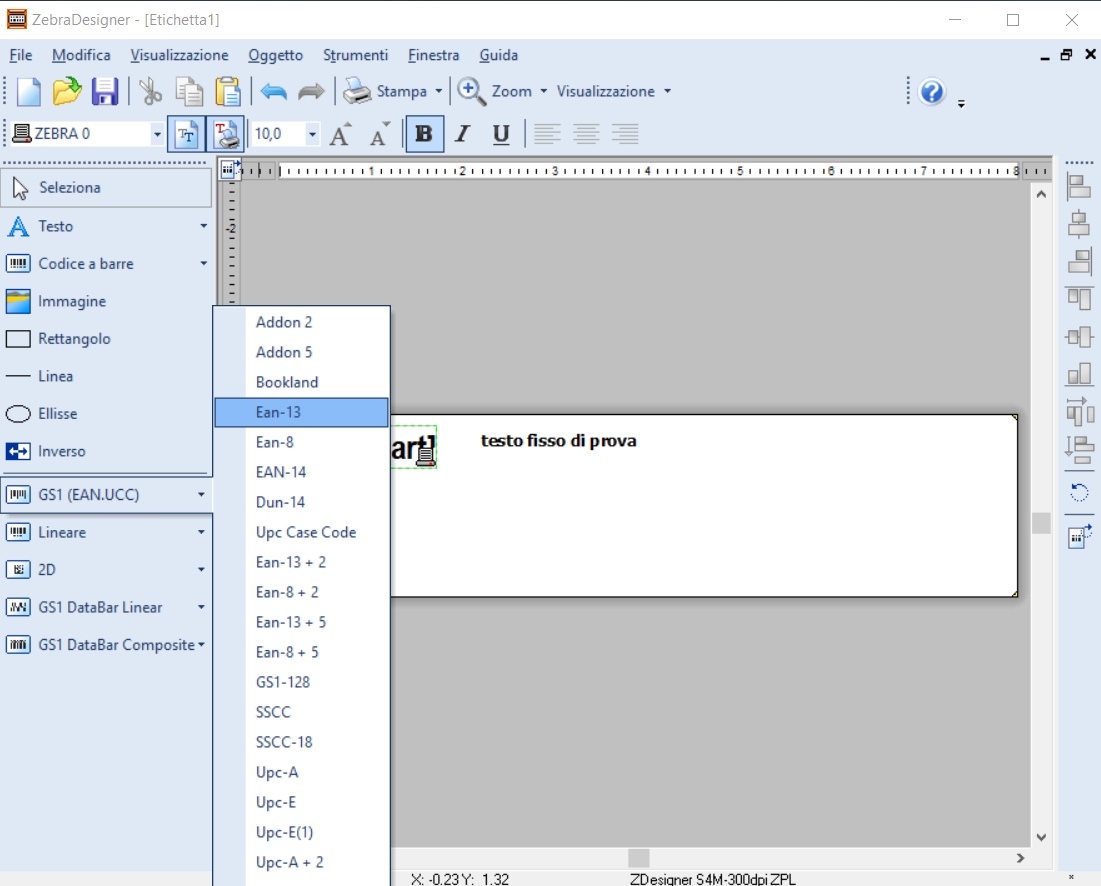Image resolution: width=1101 pixels, height=886 pixels.
Task: Choose SSCC-18 barcode type
Action: (301, 742)
